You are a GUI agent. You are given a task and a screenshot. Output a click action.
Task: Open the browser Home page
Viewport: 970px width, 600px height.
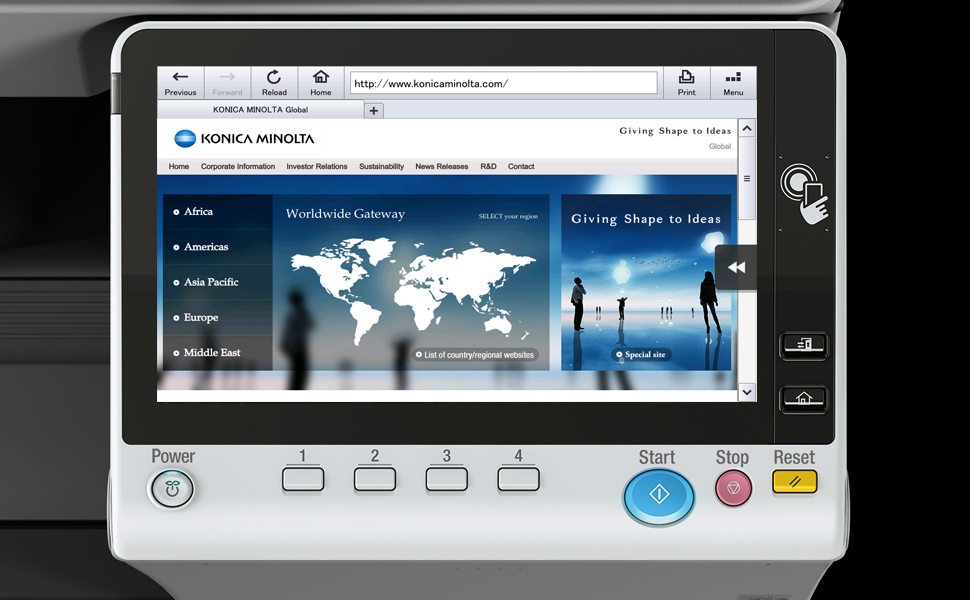tap(320, 83)
